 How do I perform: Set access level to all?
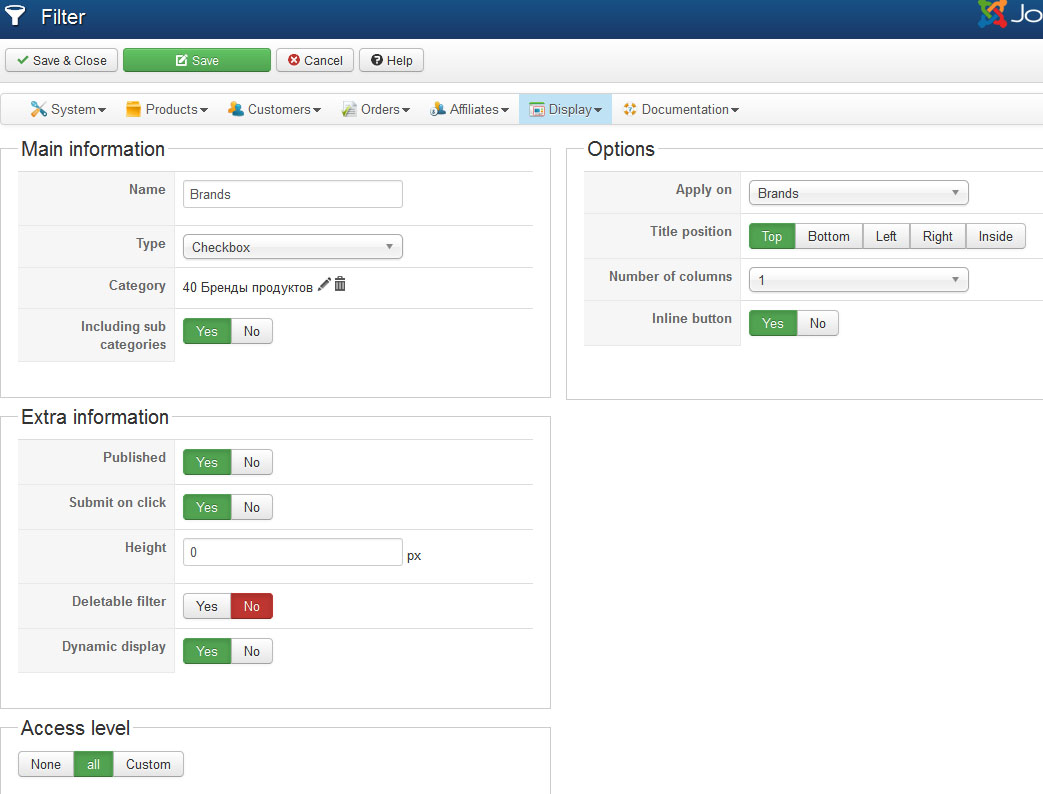(x=93, y=765)
